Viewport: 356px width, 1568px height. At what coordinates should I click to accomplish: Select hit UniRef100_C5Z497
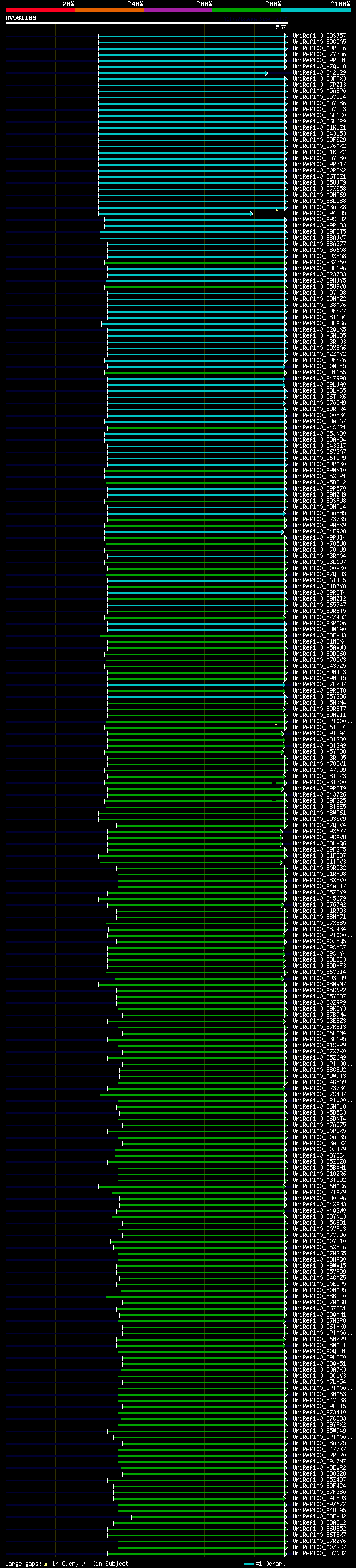coord(319,1480)
